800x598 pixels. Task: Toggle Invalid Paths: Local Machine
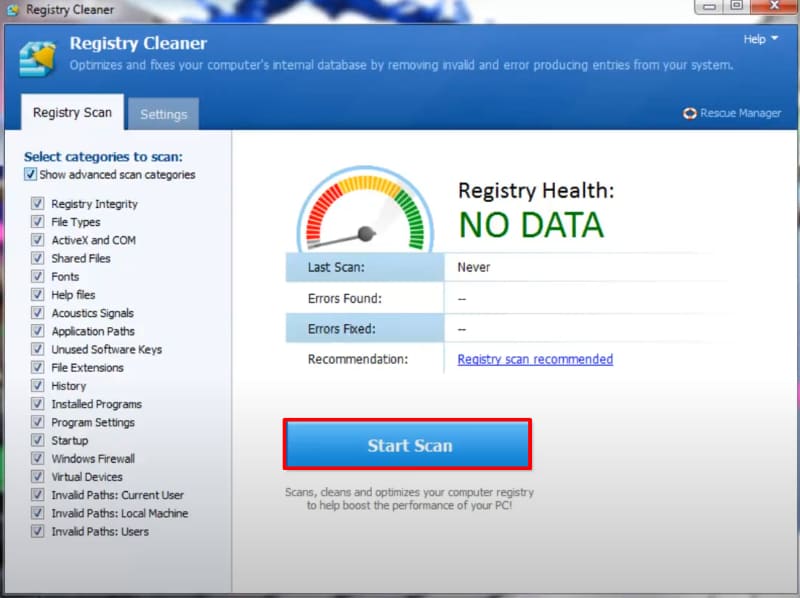click(x=37, y=513)
